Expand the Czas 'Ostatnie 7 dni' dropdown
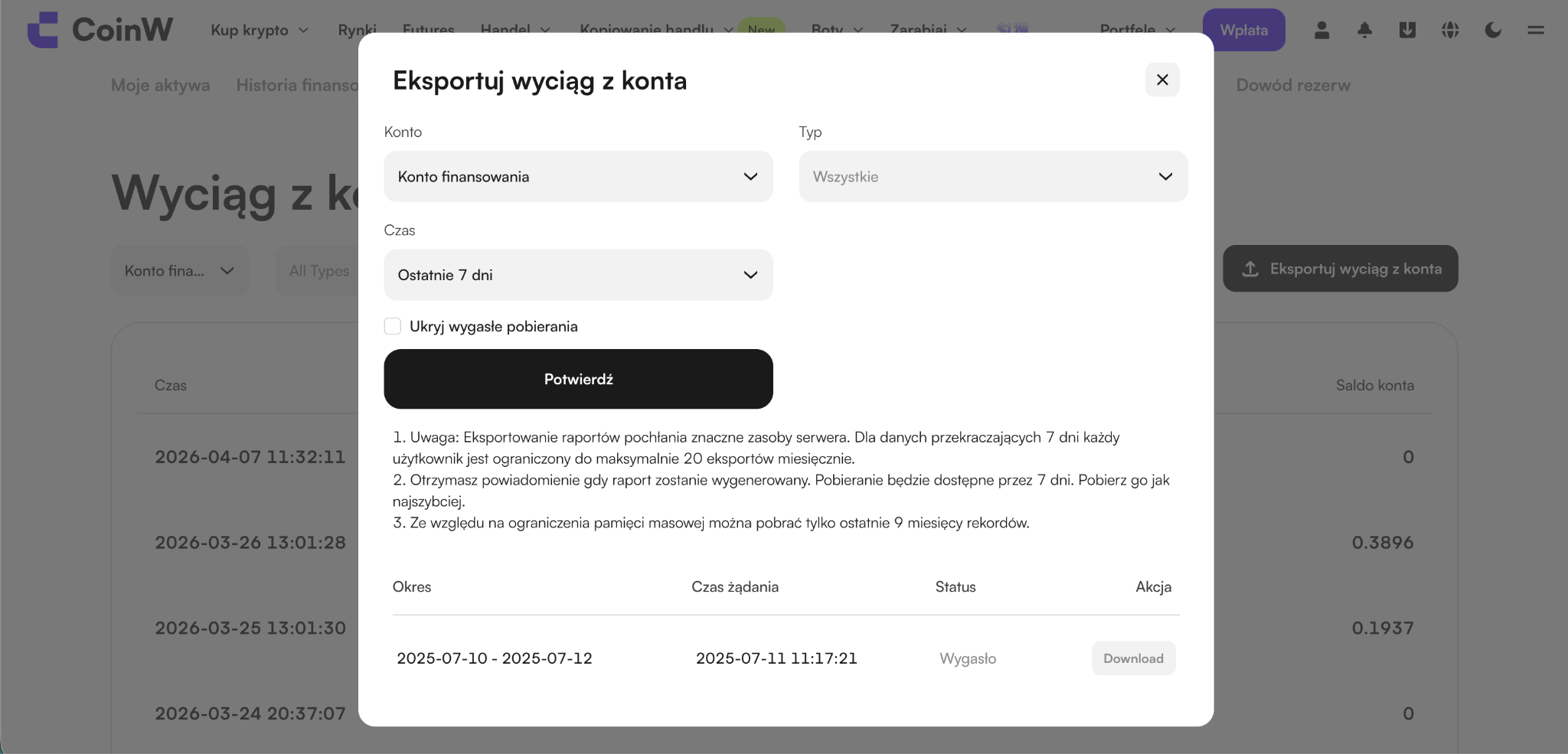 pyautogui.click(x=578, y=275)
